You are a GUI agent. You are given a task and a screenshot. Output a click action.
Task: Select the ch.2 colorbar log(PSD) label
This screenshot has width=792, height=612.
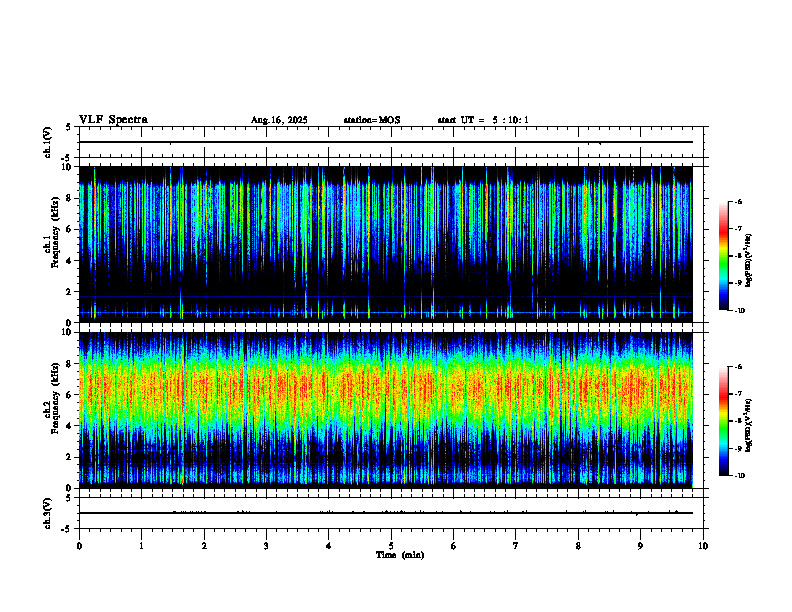pos(749,424)
